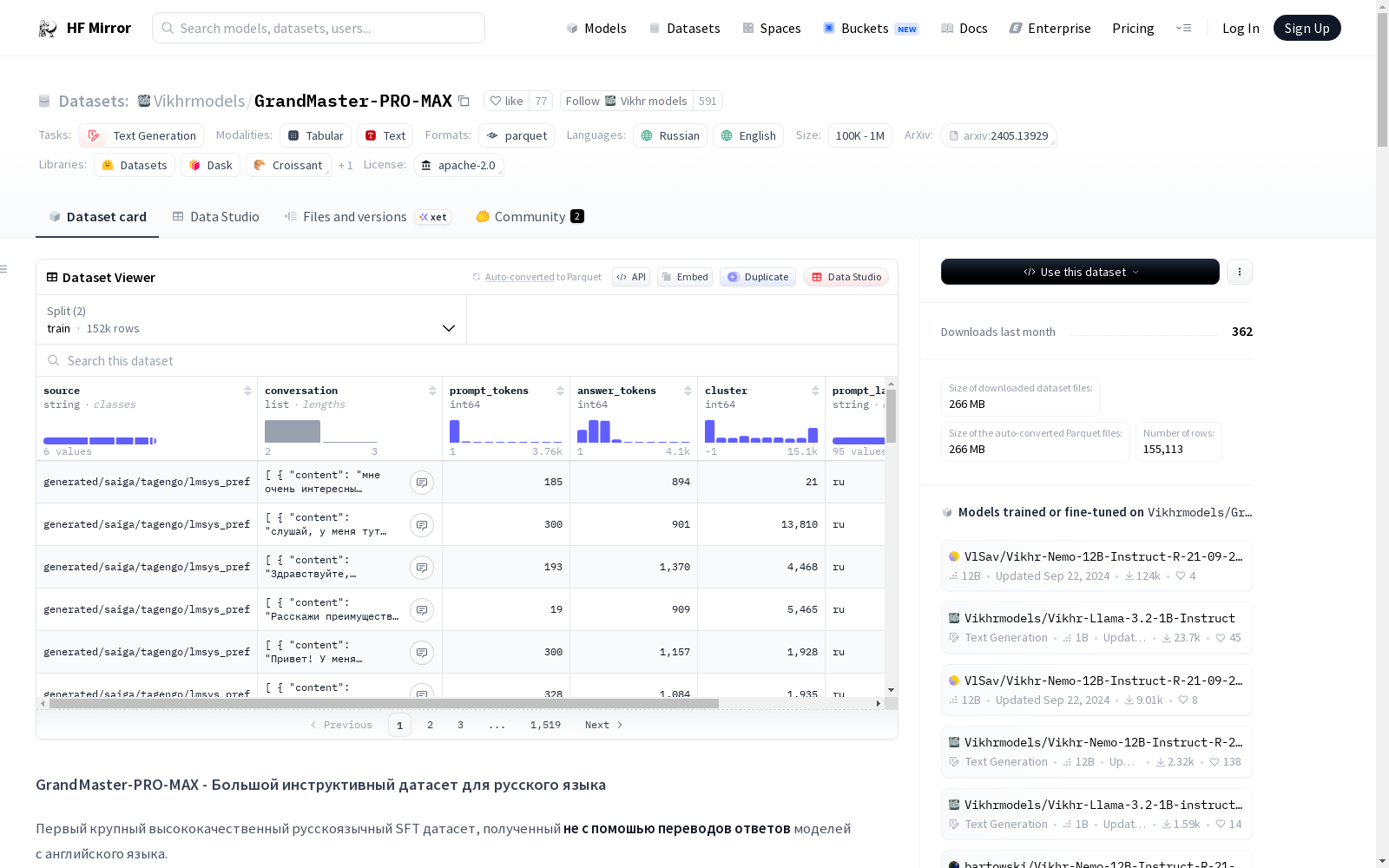Image resolution: width=1389 pixels, height=868 pixels.
Task: Click the prompt_tokens histogram distribution
Action: [x=505, y=431]
